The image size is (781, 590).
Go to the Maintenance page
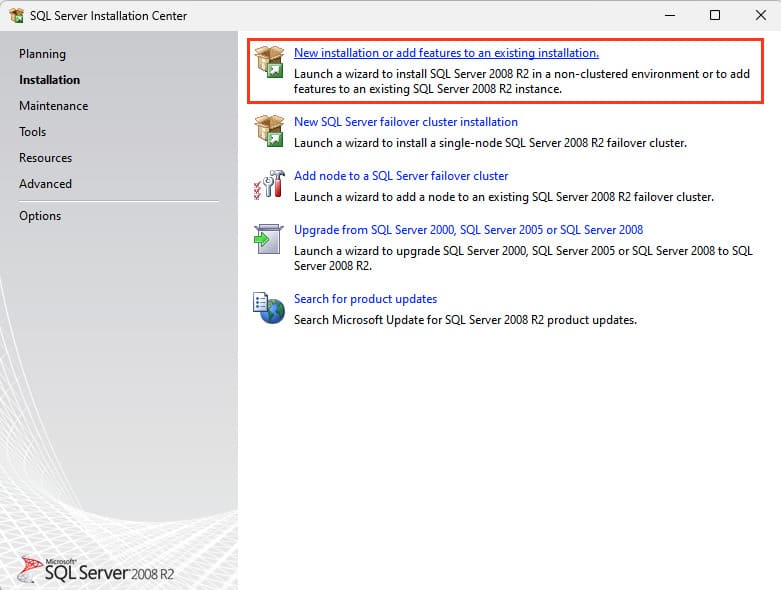tap(53, 106)
